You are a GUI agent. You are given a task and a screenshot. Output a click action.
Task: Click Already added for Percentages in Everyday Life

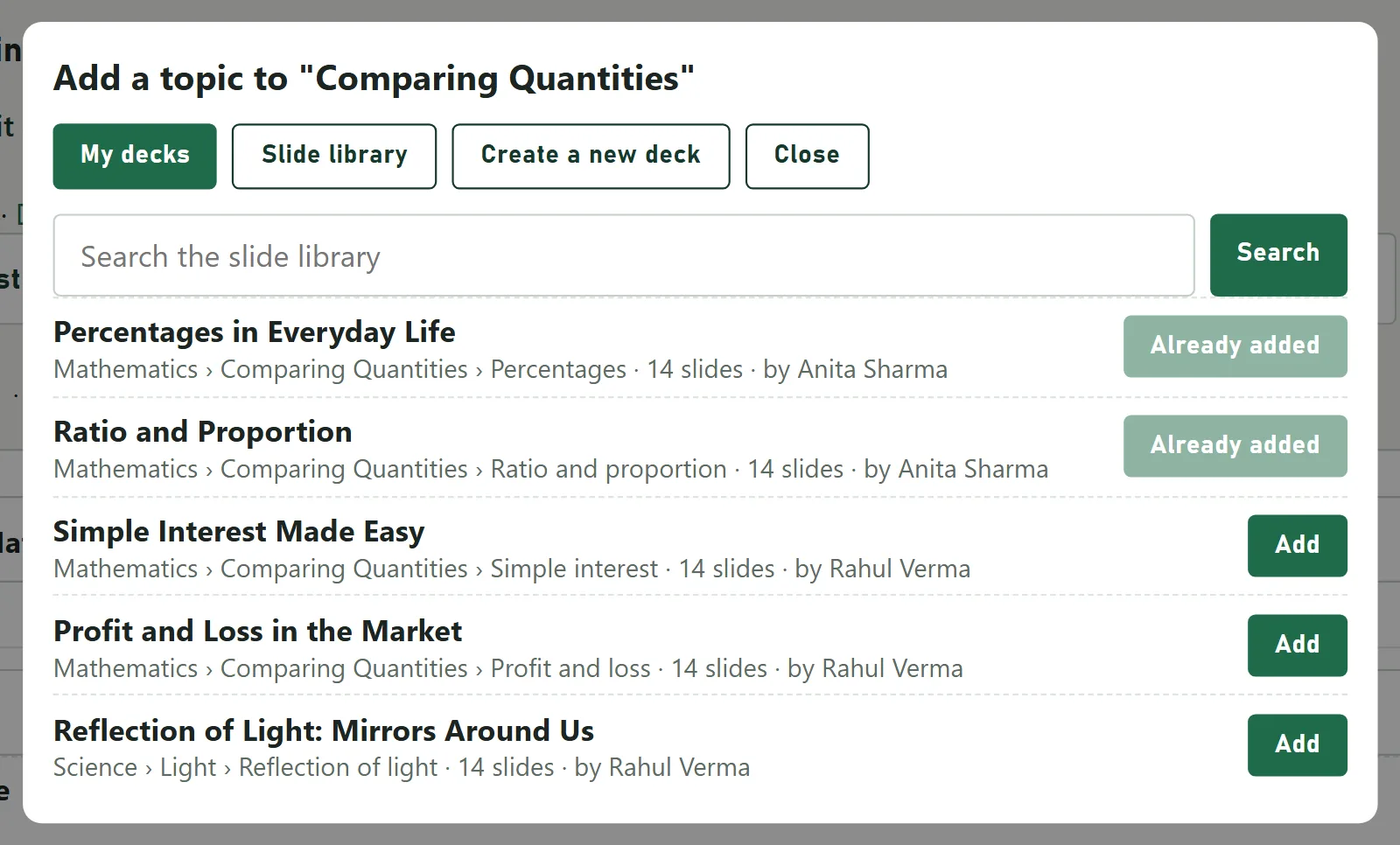tap(1235, 346)
